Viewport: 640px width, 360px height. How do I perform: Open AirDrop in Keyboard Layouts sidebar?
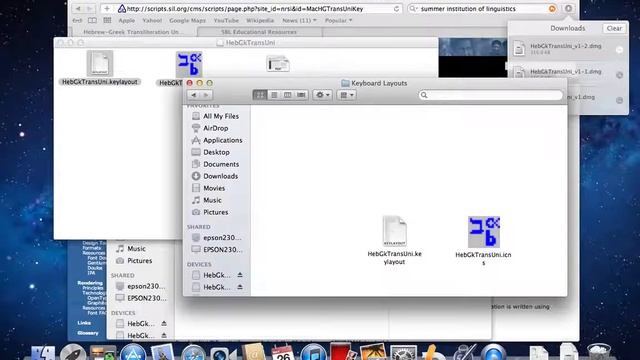tap(216, 128)
